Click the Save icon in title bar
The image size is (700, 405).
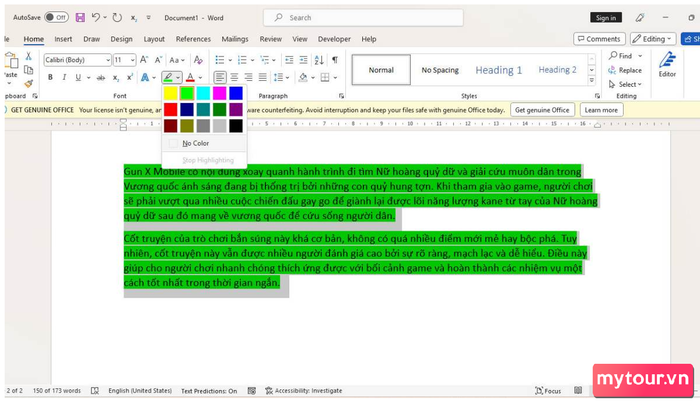point(80,17)
